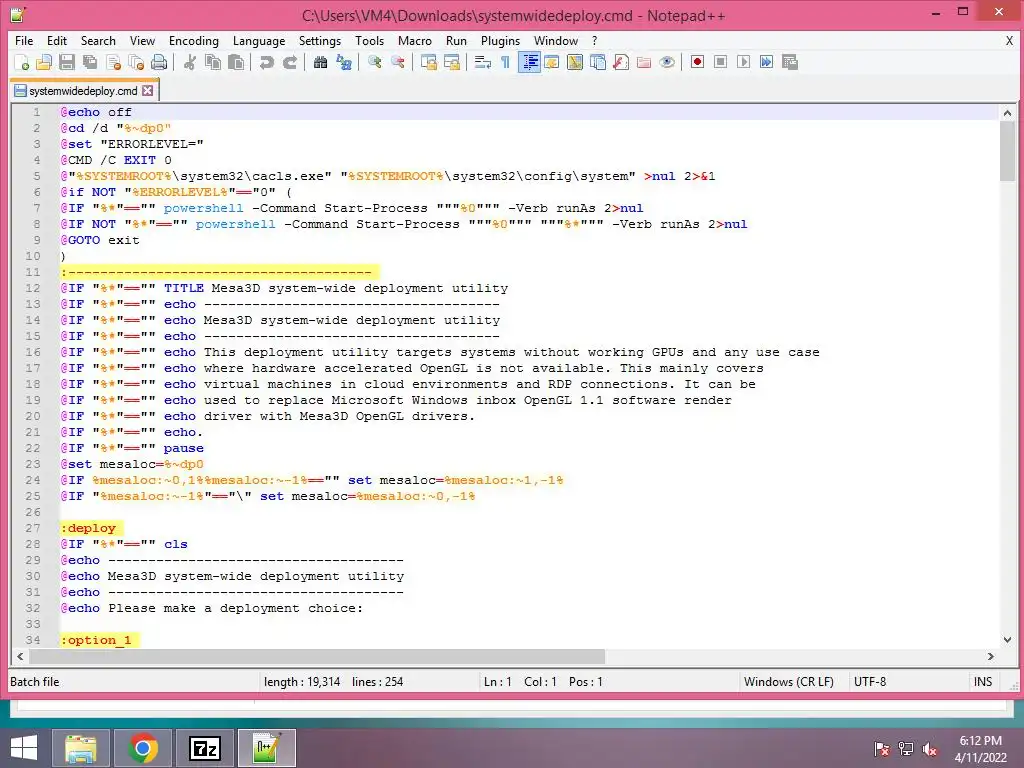Screen dimensions: 1024x768
Task: Show the Document Map panel icon
Action: (x=575, y=62)
